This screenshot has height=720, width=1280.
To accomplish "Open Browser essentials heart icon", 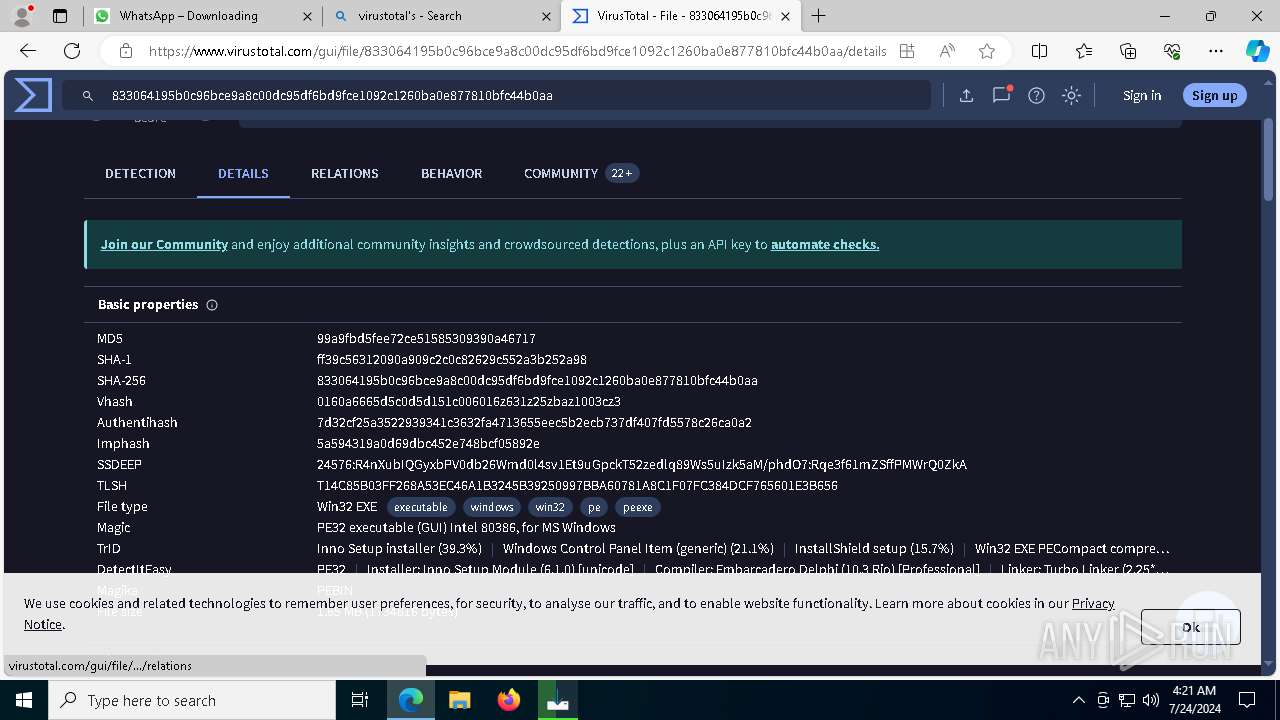I will click(1172, 51).
